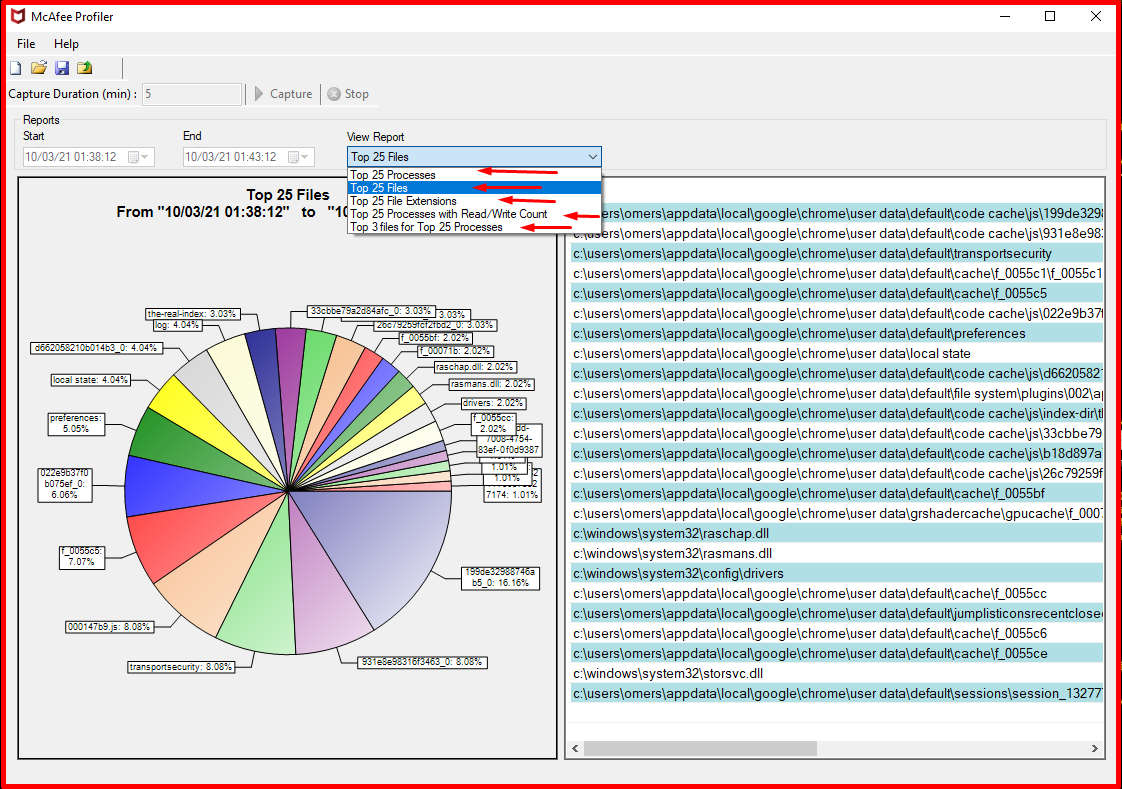The height and width of the screenshot is (789, 1122).
Task: Click the Export folder icon with green arrow
Action: (85, 68)
